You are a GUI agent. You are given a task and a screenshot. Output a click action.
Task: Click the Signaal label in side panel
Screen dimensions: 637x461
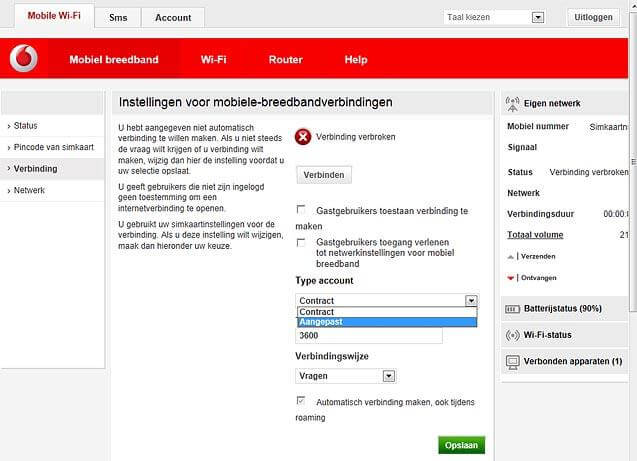(522, 147)
